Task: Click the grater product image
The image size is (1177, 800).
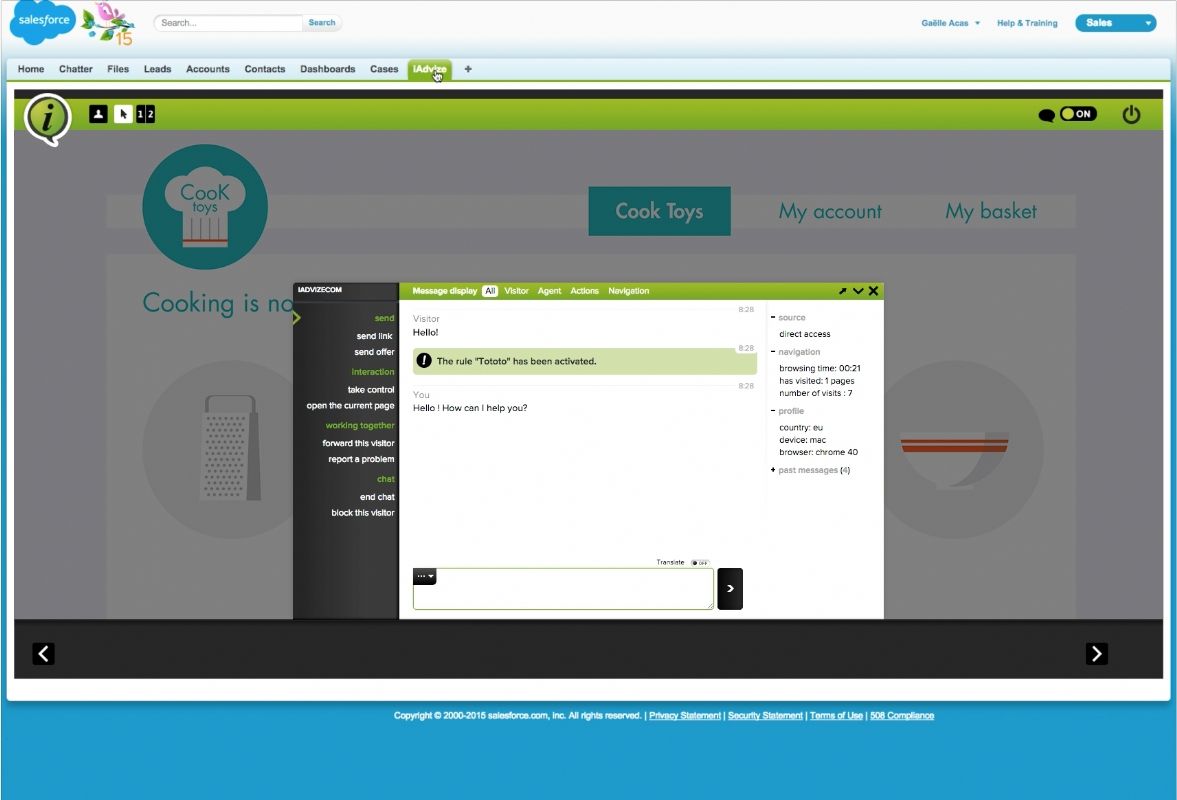Action: click(x=230, y=448)
